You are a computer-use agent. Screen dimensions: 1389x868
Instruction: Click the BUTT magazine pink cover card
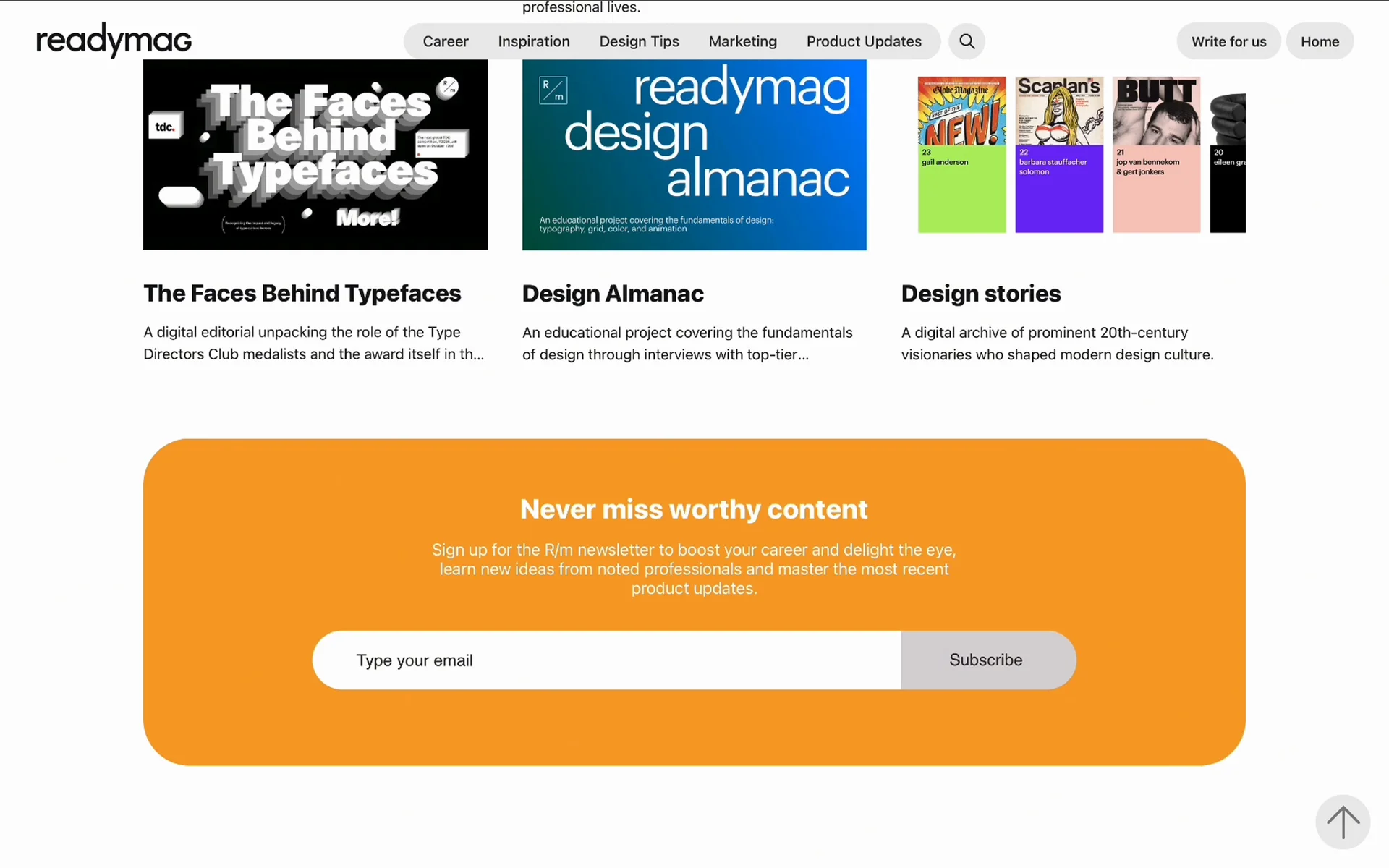pos(1156,155)
